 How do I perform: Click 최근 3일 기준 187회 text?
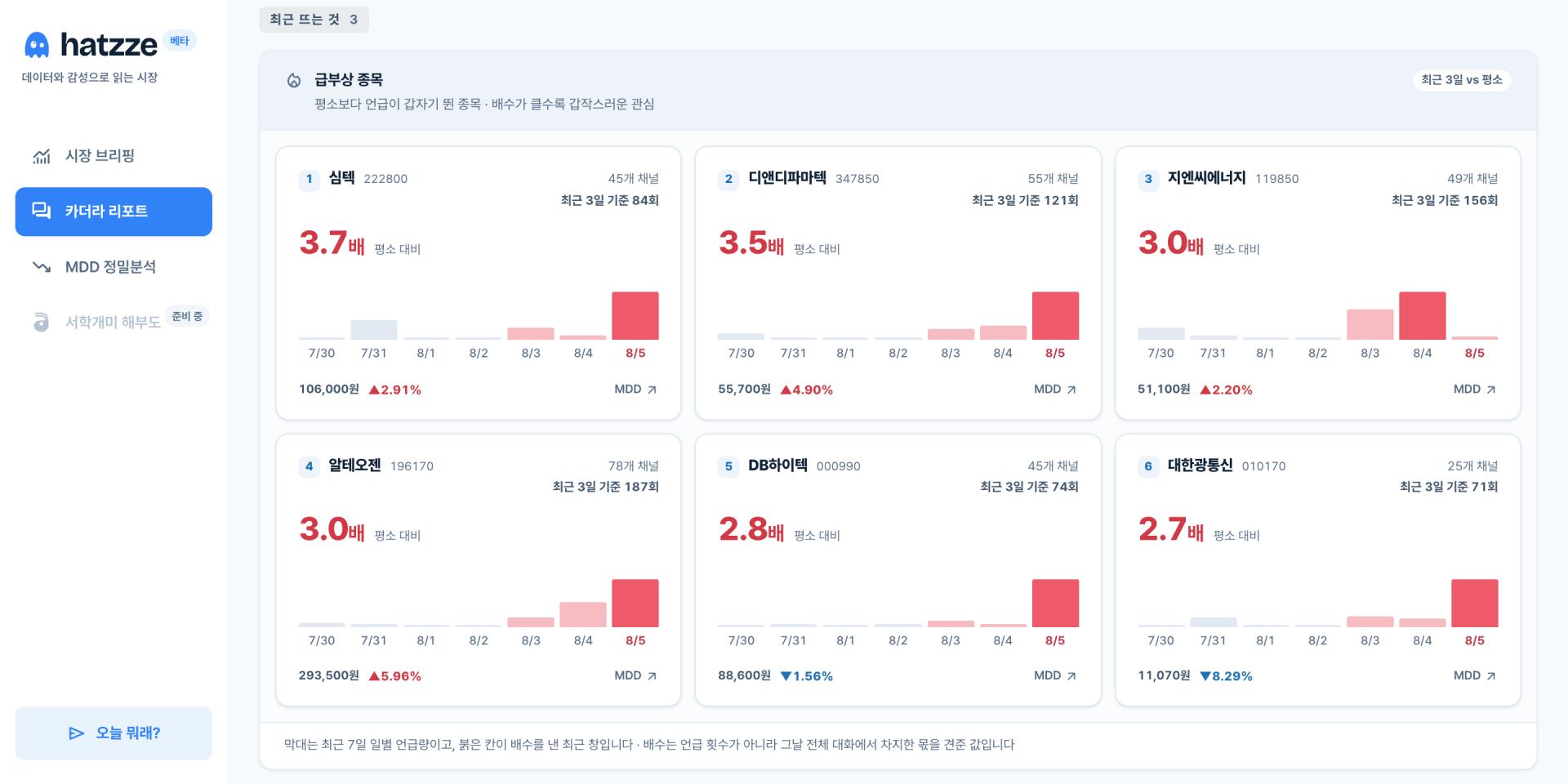coord(605,487)
